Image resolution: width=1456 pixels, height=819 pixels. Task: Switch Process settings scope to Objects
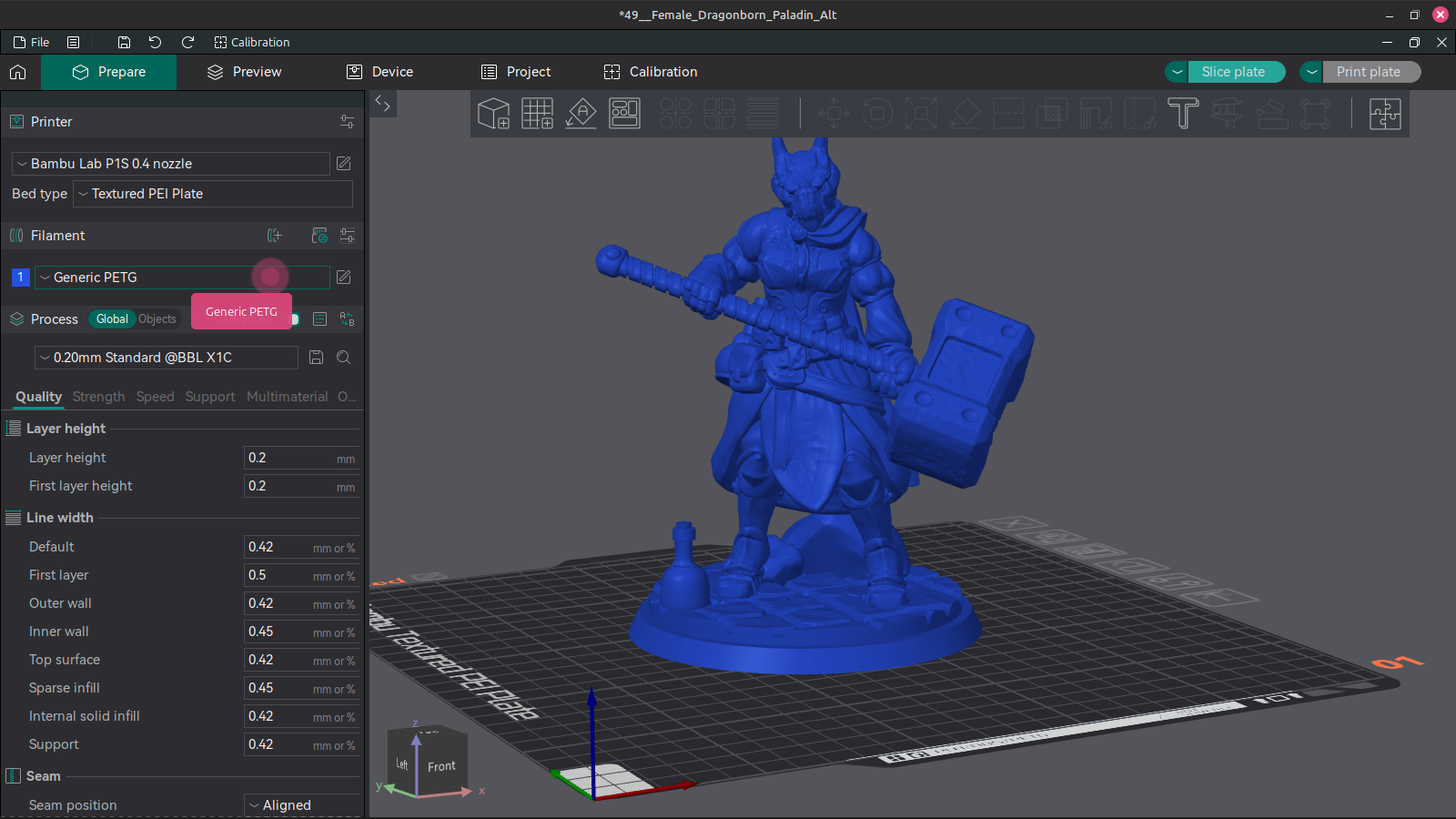(157, 319)
